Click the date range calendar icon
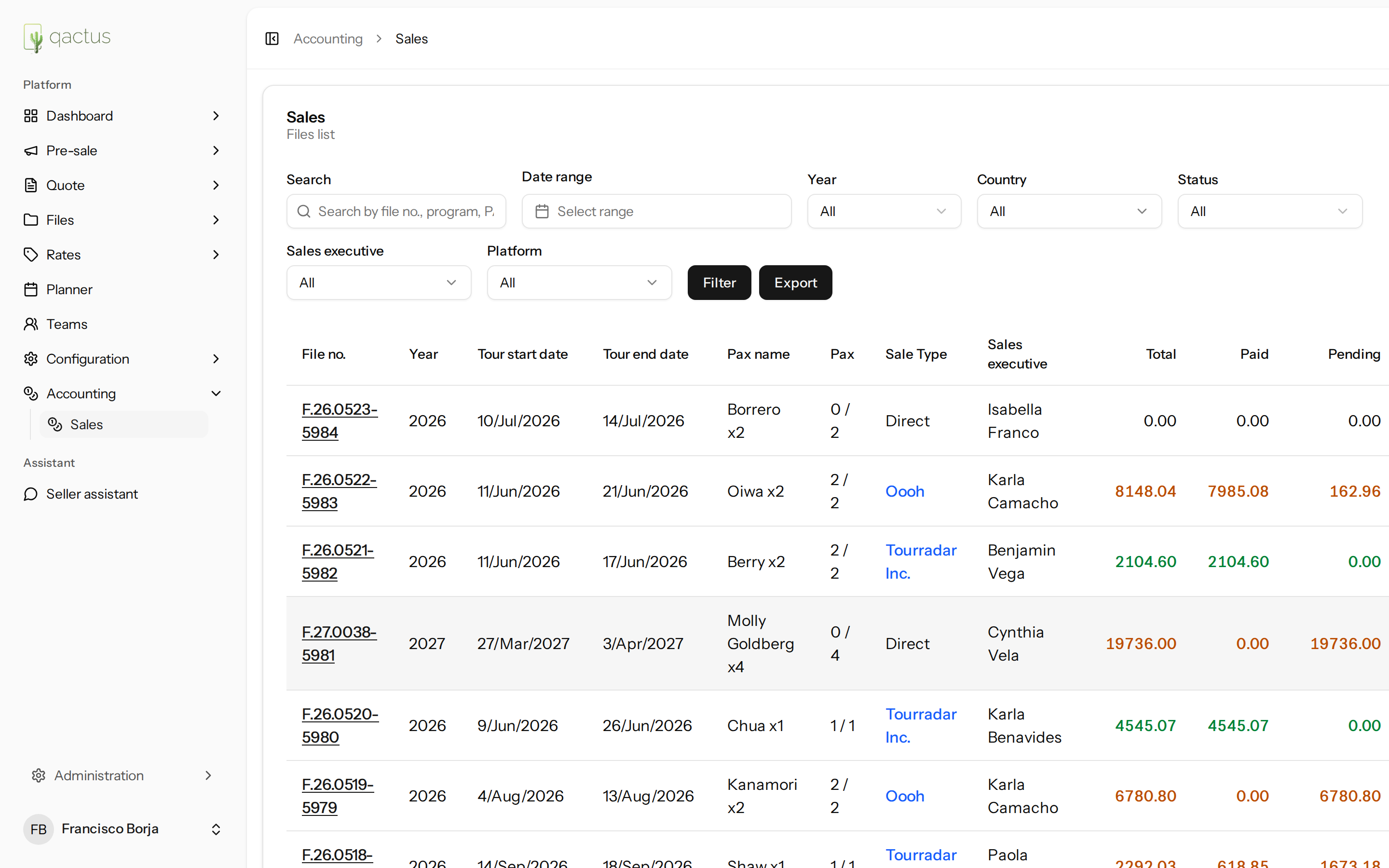1389x868 pixels. pyautogui.click(x=542, y=211)
